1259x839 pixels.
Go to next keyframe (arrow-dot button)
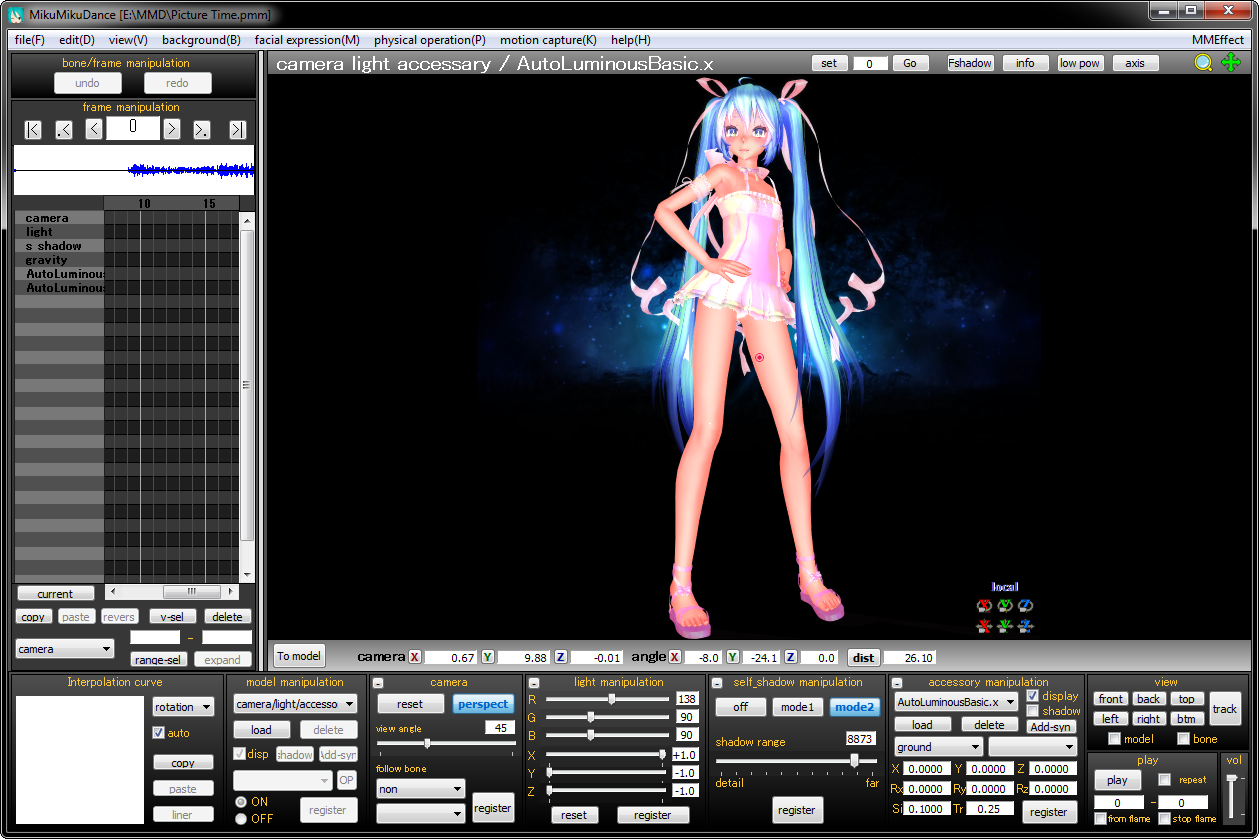[201, 129]
